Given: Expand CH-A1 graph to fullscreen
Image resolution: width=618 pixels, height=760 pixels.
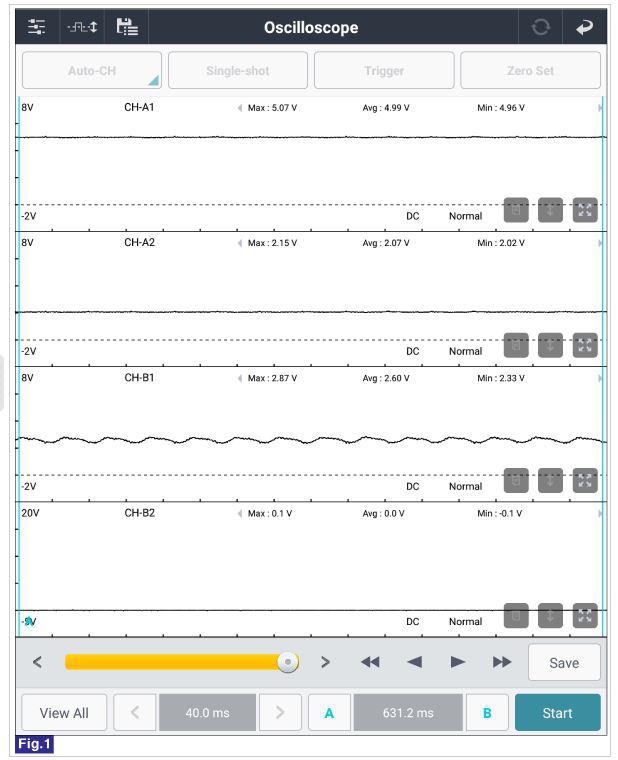Looking at the screenshot, I should [x=585, y=210].
